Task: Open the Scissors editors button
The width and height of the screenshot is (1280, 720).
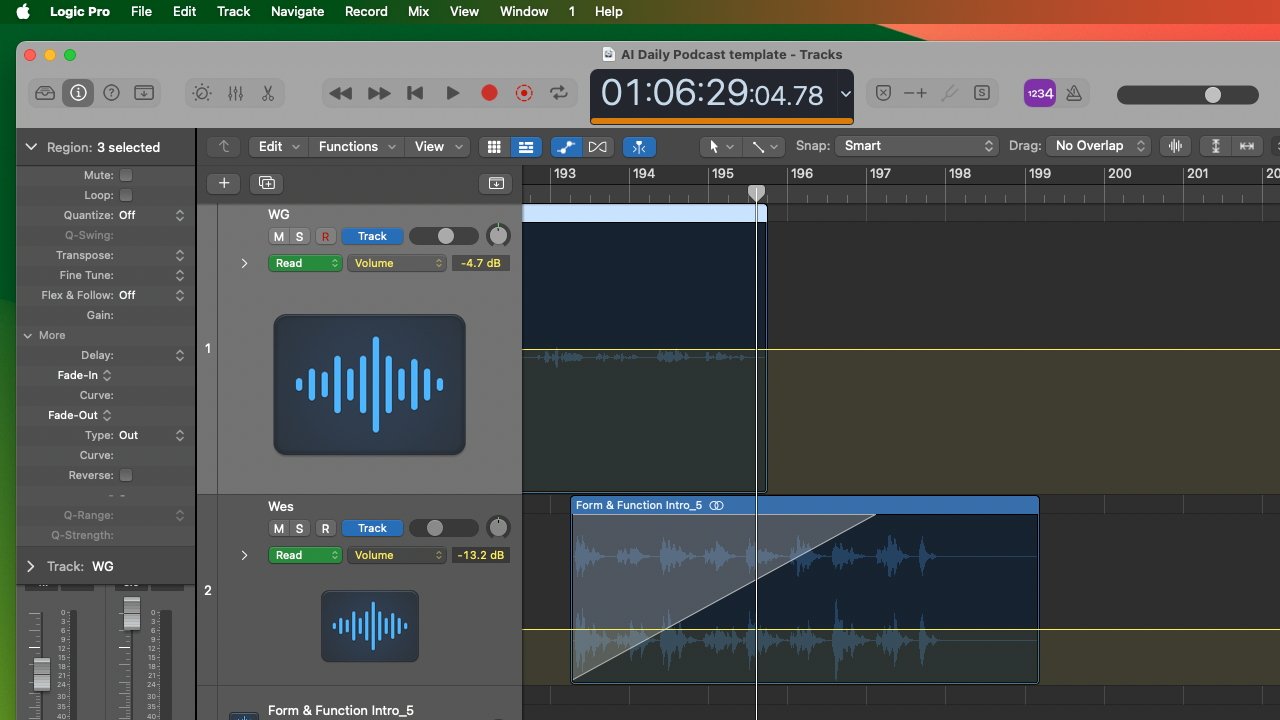Action: tap(268, 93)
